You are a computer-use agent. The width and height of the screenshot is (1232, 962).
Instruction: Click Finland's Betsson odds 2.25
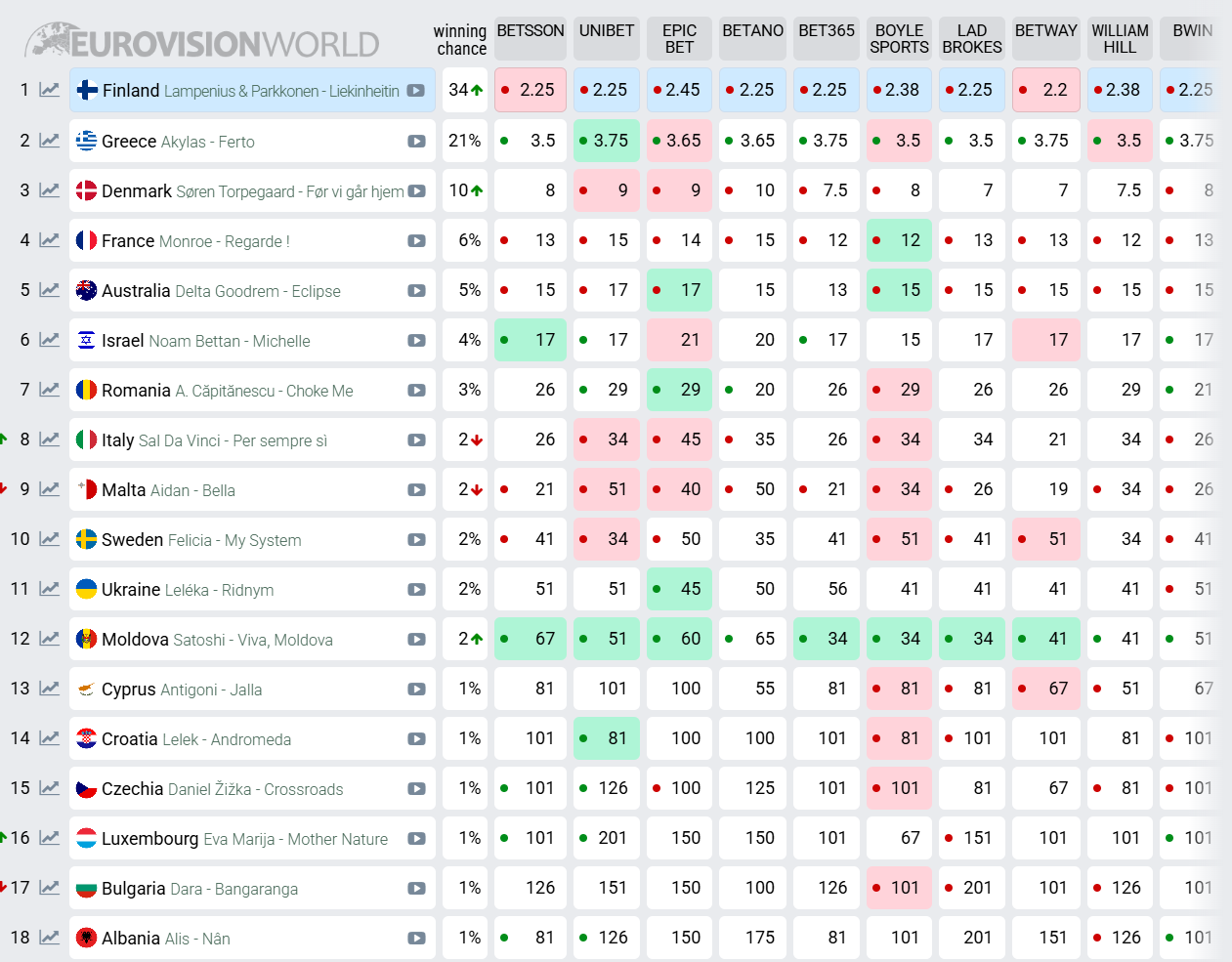(531, 90)
